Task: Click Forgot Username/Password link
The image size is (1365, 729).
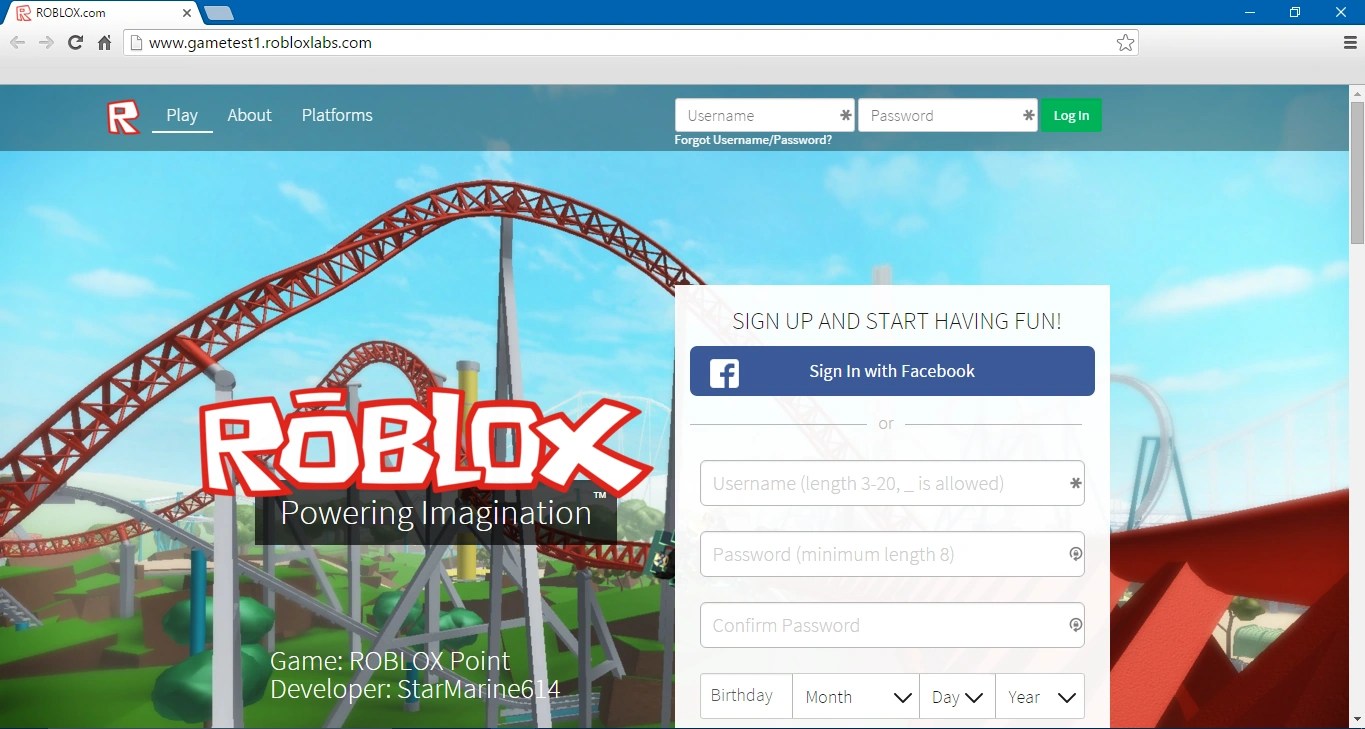Action: (753, 140)
